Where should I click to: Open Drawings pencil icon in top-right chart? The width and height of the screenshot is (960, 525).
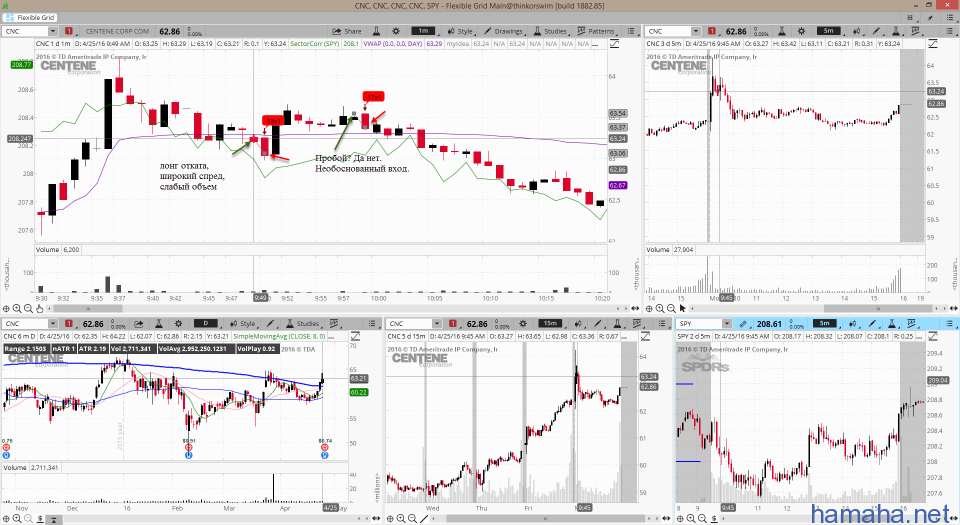pyautogui.click(x=876, y=31)
